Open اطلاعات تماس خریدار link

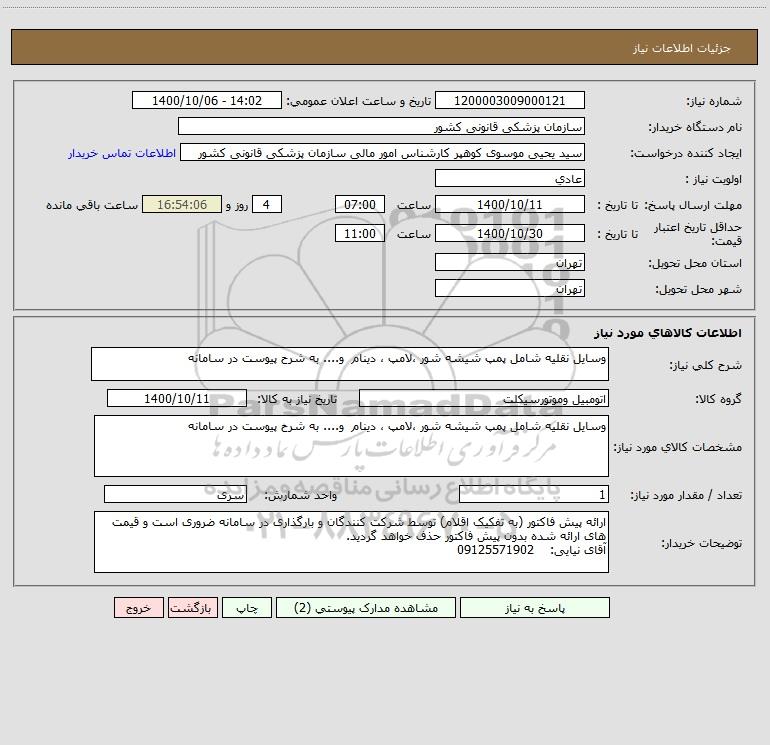point(122,153)
